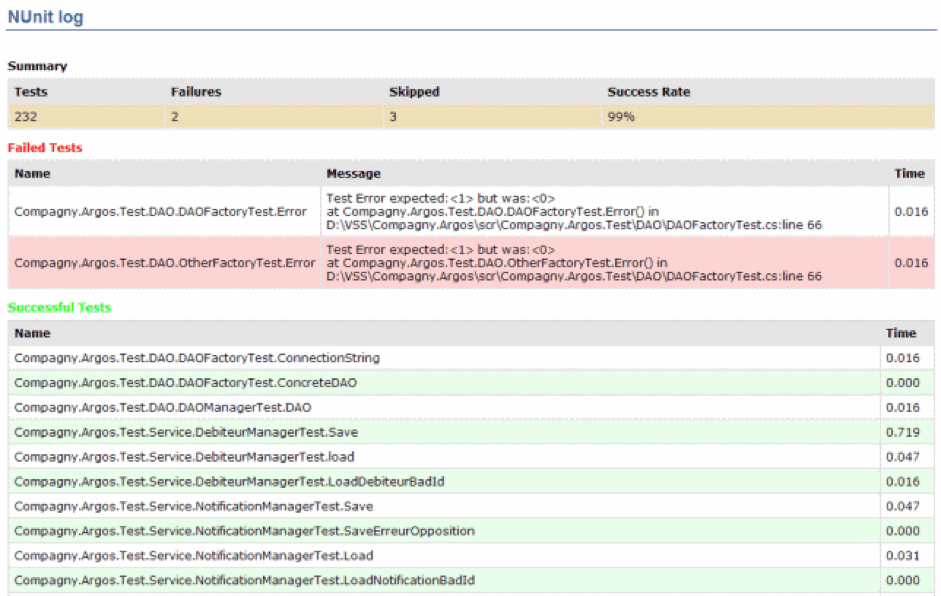The image size is (941, 596).
Task: Click the Successful Tests section heading
Action: 59,307
